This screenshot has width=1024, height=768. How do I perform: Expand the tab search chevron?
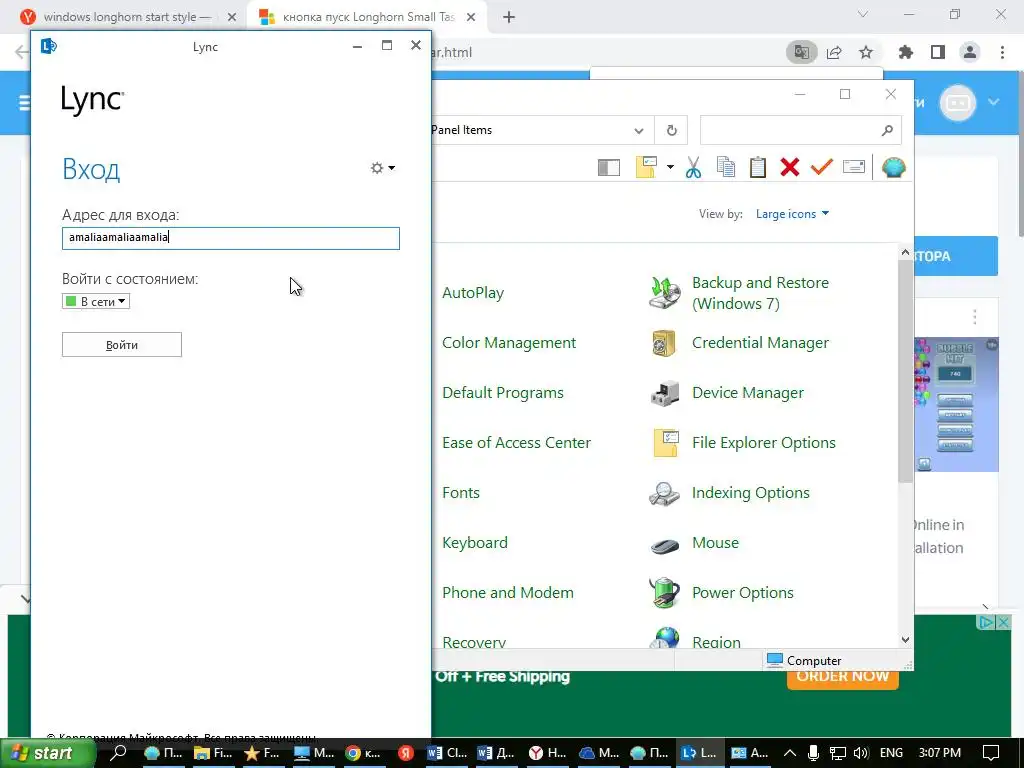click(863, 14)
